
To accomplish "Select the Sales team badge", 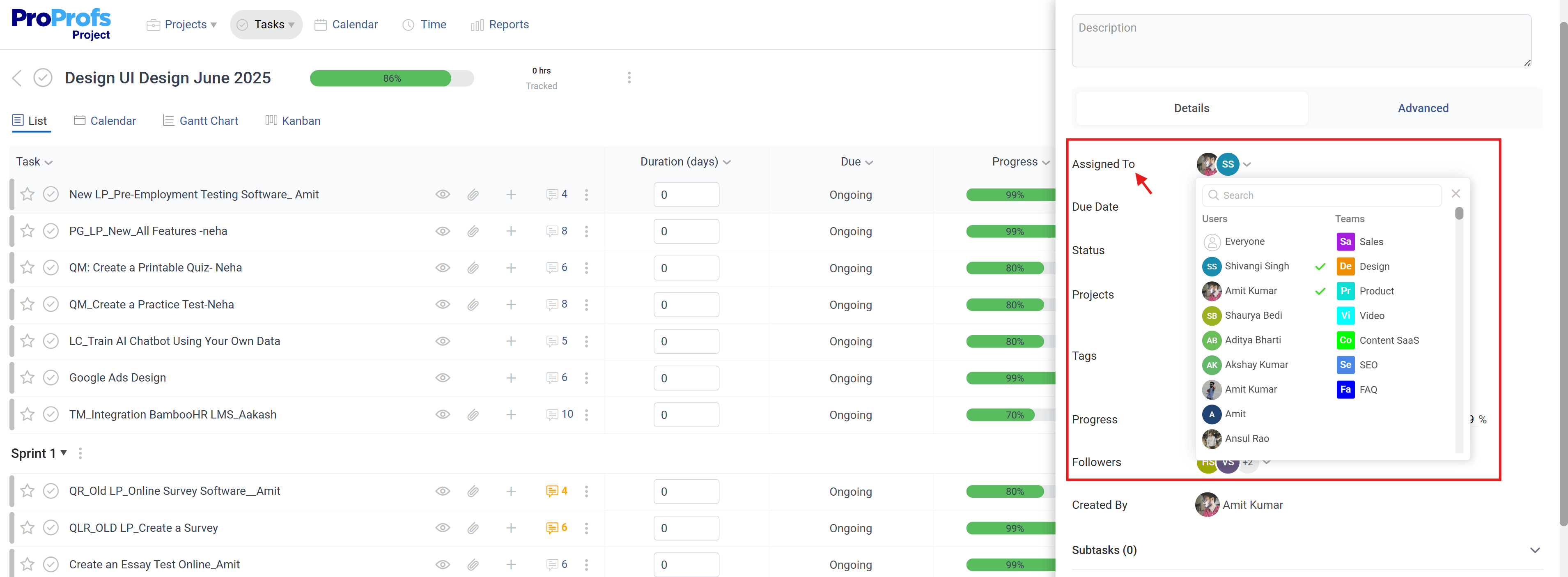I will [x=1345, y=241].
